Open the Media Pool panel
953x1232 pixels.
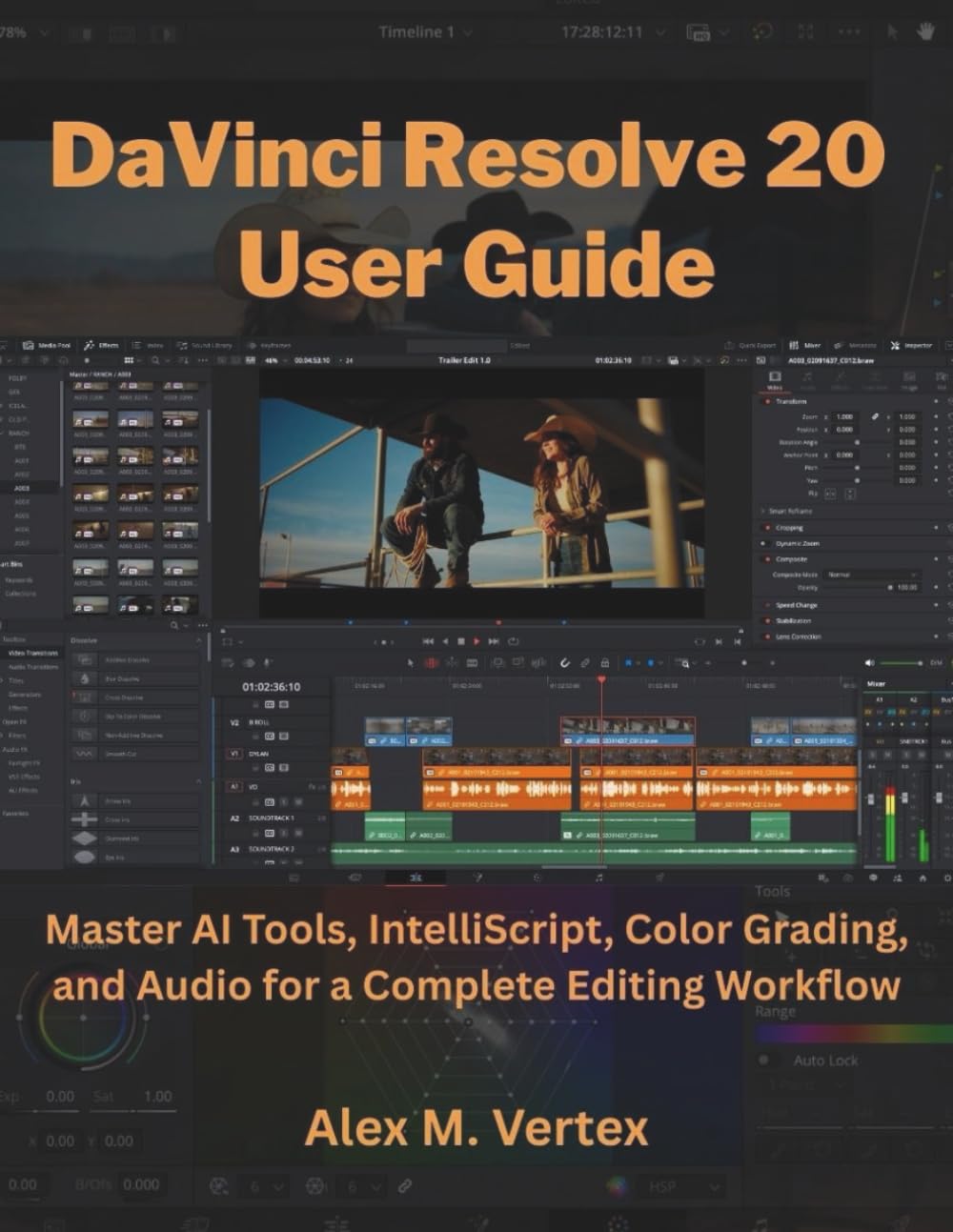click(x=46, y=345)
